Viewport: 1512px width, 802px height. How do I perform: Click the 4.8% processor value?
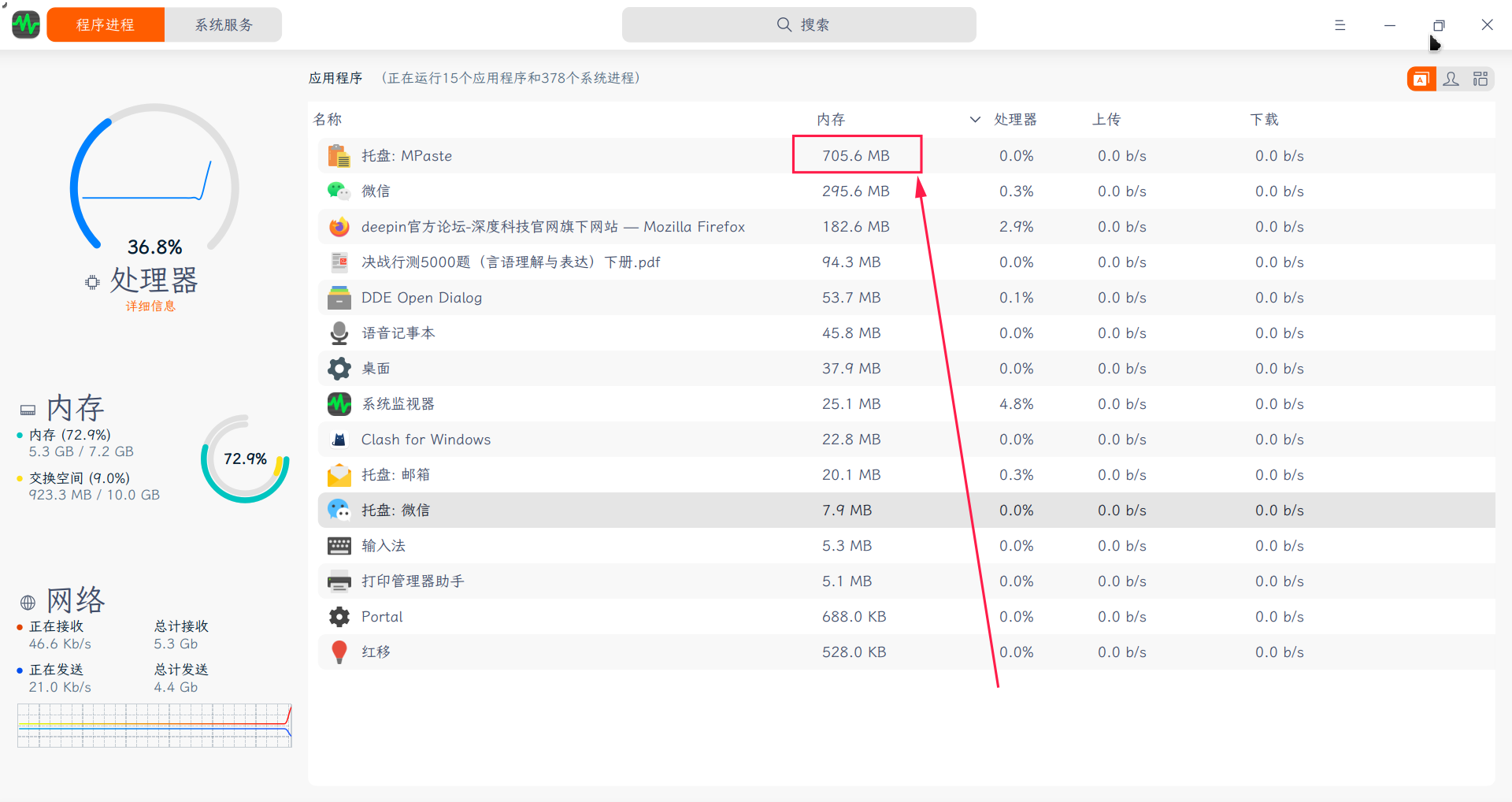(x=1016, y=404)
